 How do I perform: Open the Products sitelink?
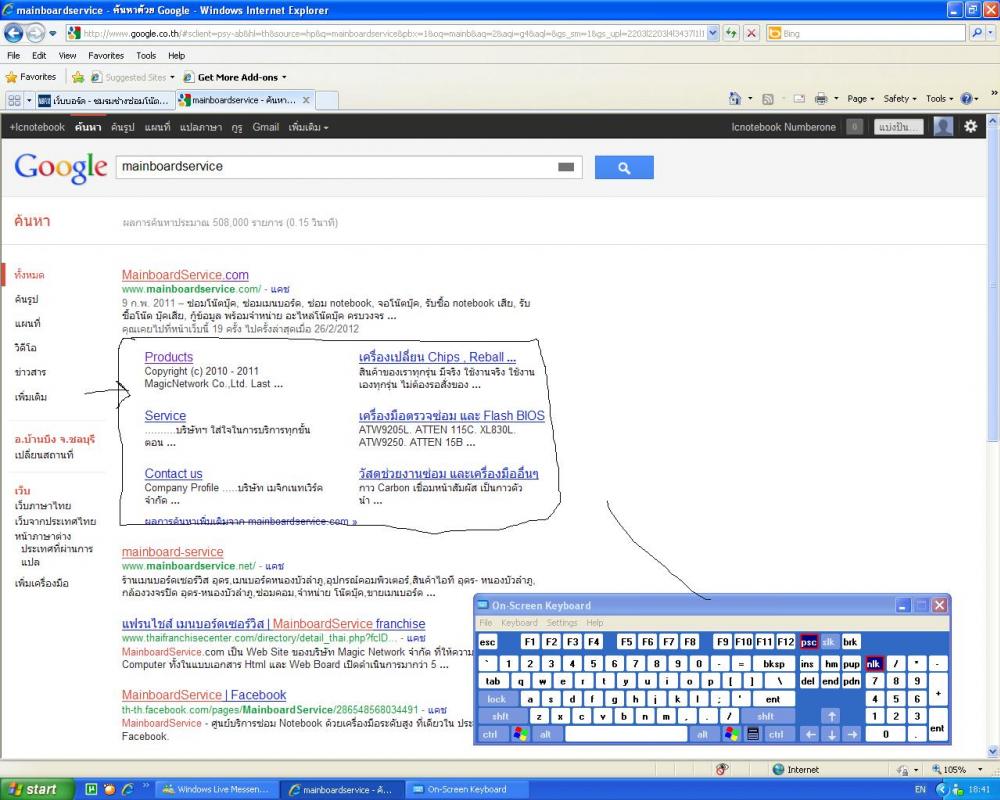pyautogui.click(x=168, y=357)
